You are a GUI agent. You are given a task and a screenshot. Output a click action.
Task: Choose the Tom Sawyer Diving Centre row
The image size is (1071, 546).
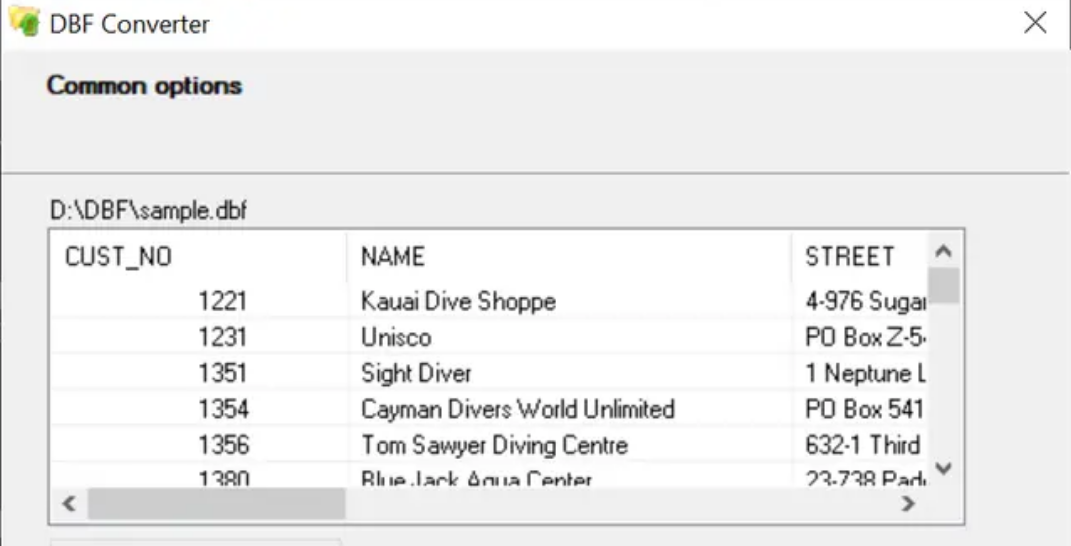494,445
